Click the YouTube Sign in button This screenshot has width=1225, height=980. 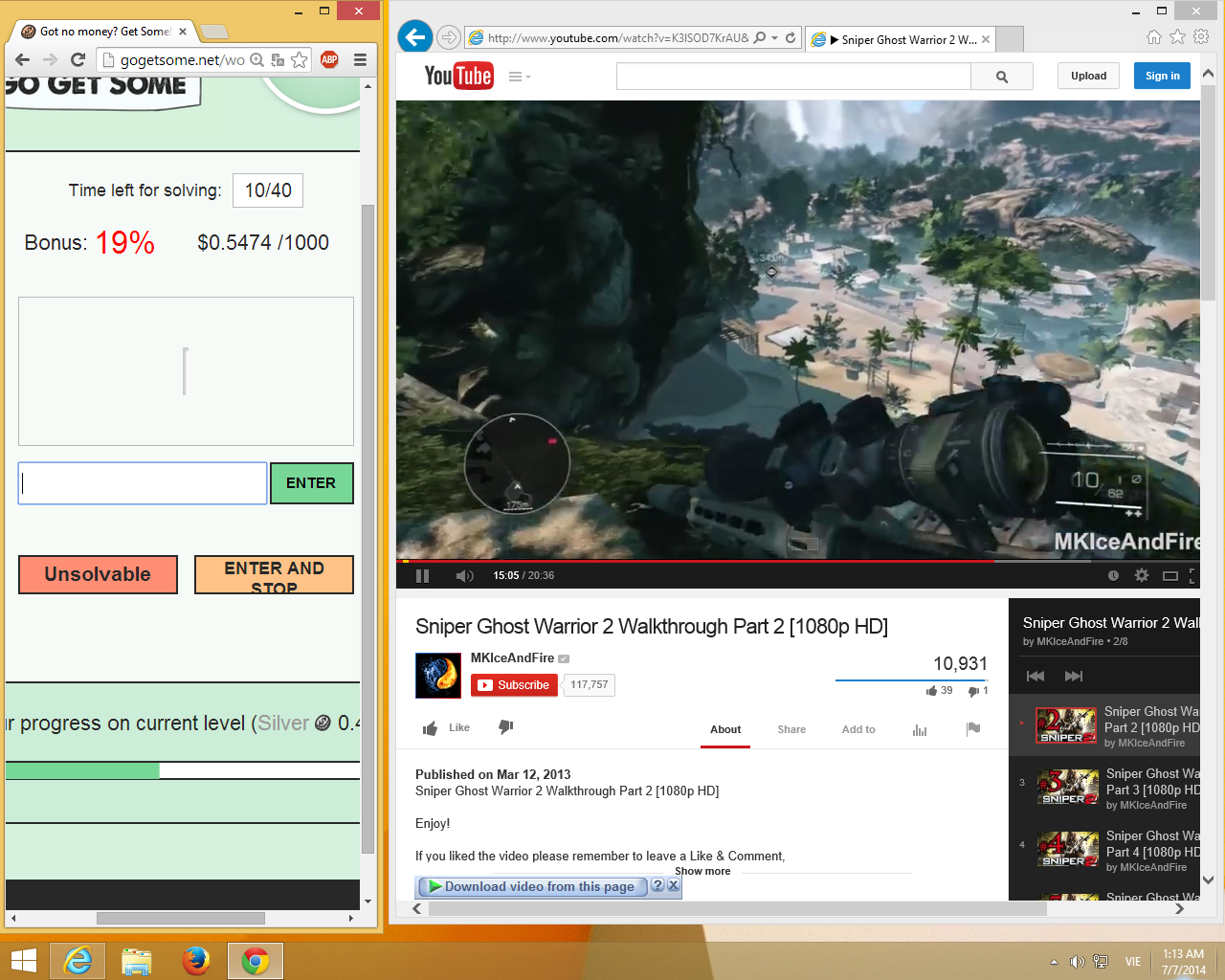1162,76
